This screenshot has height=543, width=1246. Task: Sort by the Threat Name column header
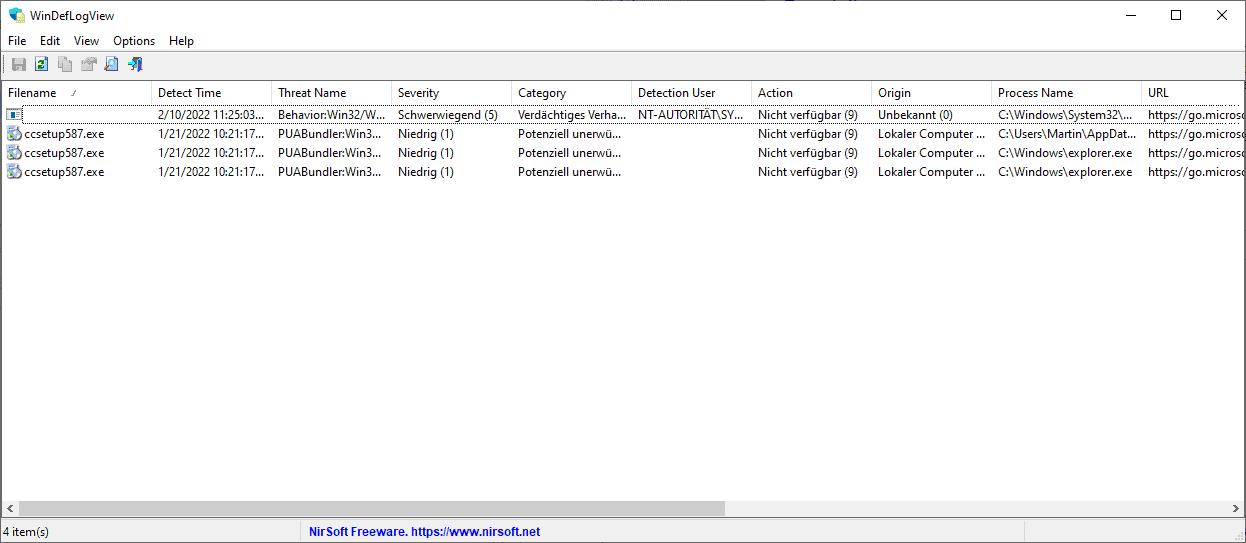332,93
